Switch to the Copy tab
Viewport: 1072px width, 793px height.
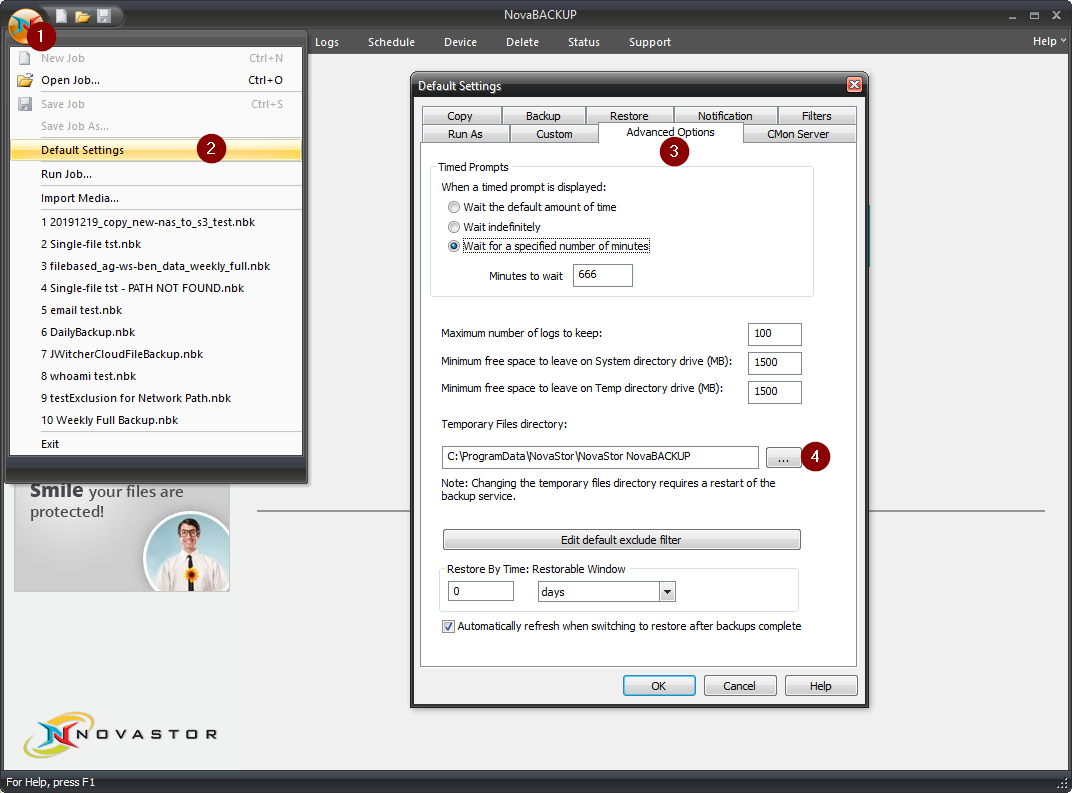pyautogui.click(x=460, y=116)
